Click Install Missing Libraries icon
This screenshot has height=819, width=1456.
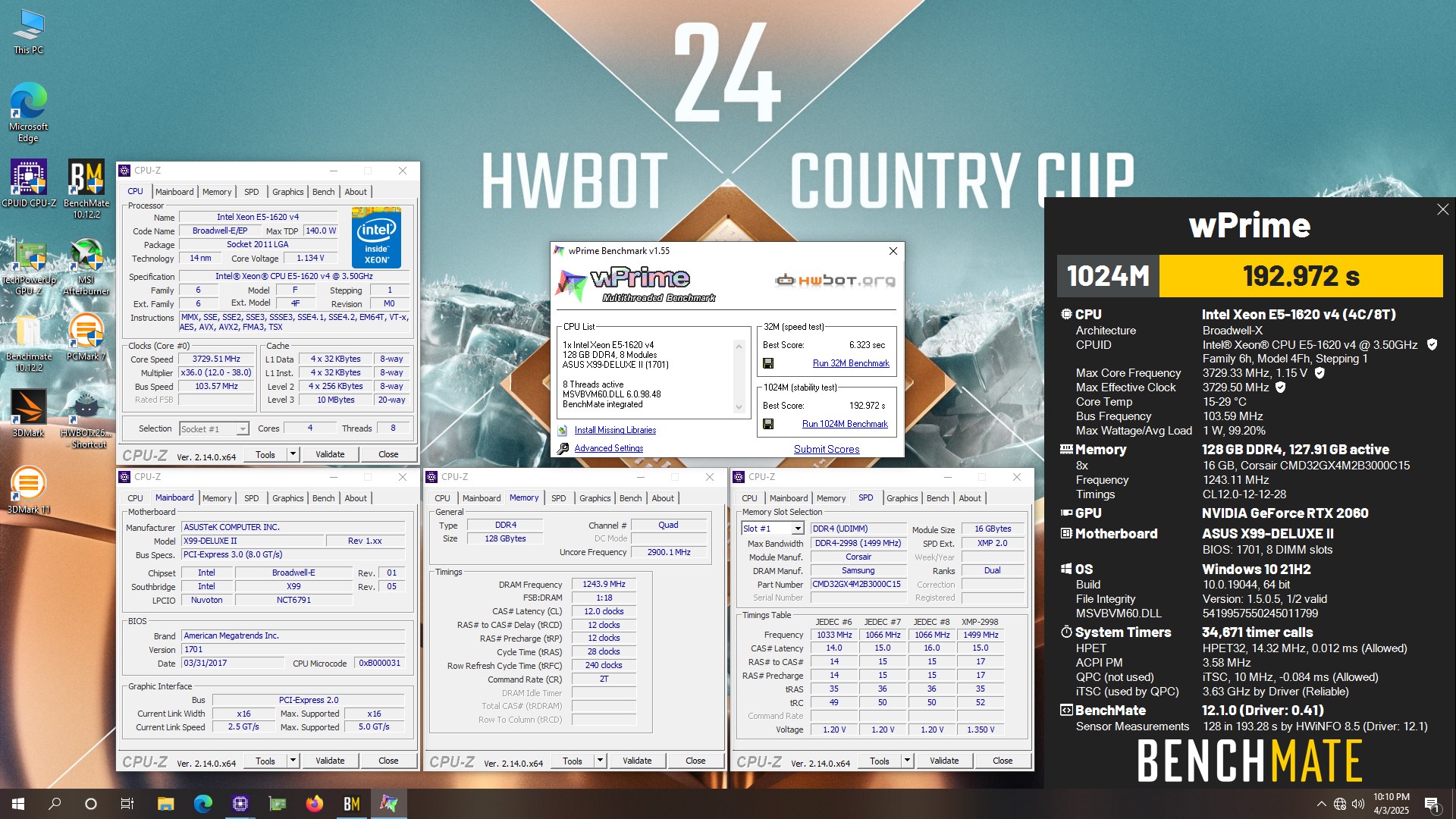coord(563,430)
